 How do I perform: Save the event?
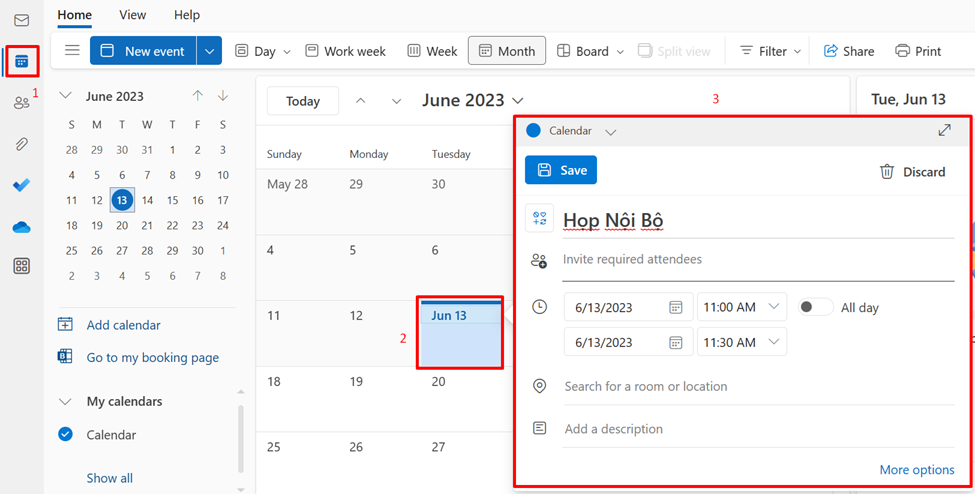(x=561, y=170)
